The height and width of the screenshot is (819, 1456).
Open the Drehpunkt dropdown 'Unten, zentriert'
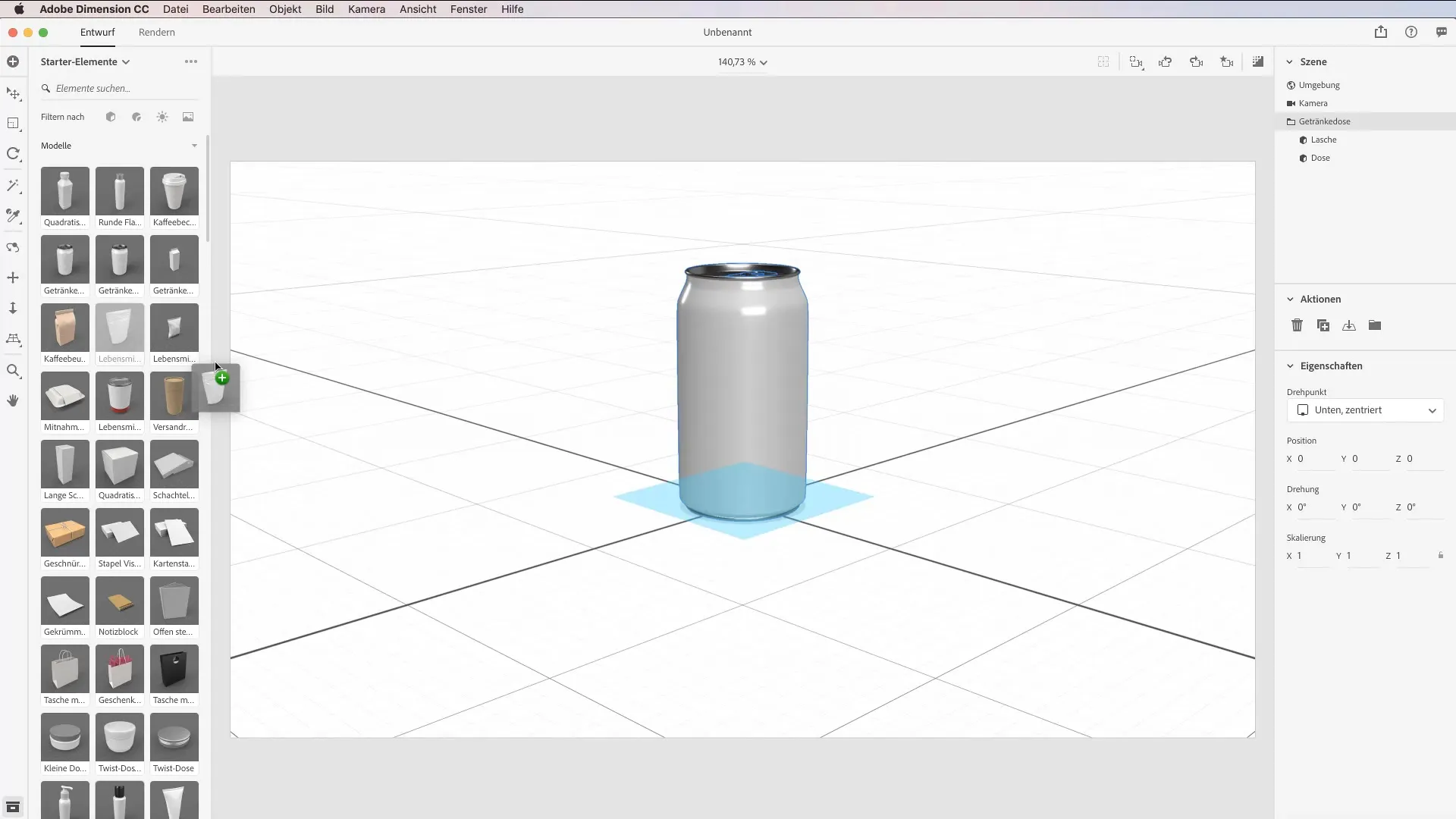point(1365,410)
